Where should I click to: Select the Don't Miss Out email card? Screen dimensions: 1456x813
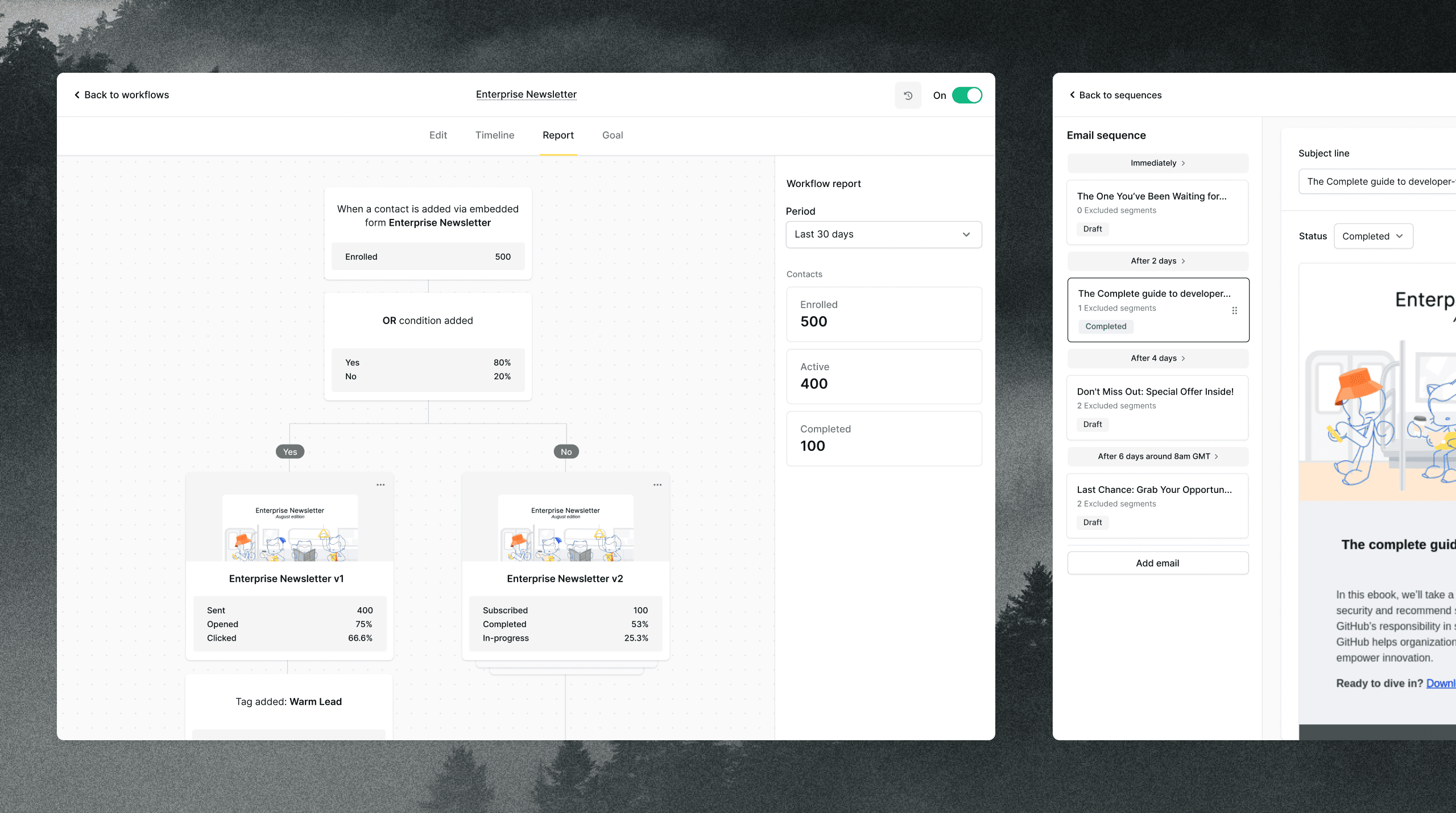tap(1157, 407)
